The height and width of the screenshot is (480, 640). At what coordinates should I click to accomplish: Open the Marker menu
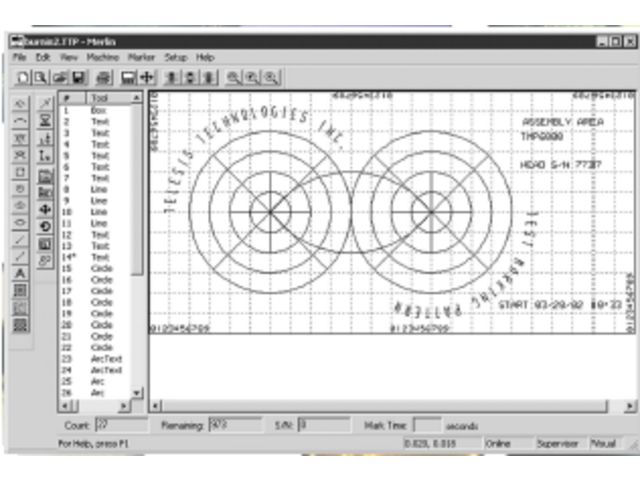(142, 57)
